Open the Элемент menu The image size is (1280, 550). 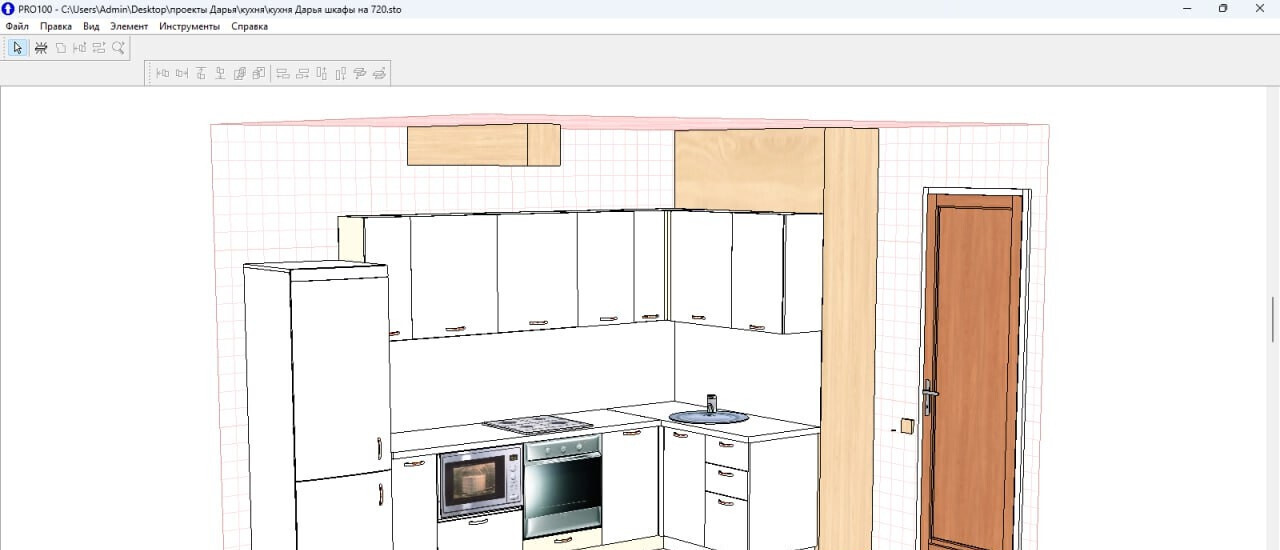click(x=129, y=27)
